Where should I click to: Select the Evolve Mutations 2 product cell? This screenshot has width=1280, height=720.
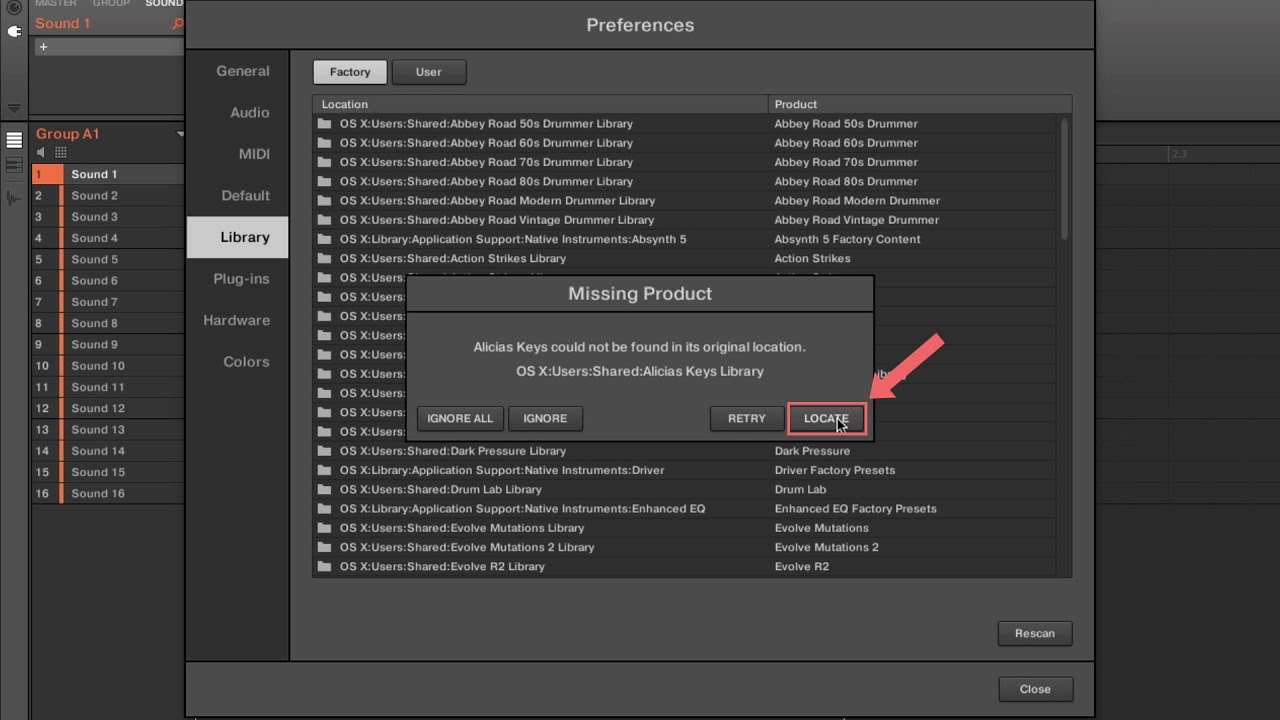[x=826, y=547]
